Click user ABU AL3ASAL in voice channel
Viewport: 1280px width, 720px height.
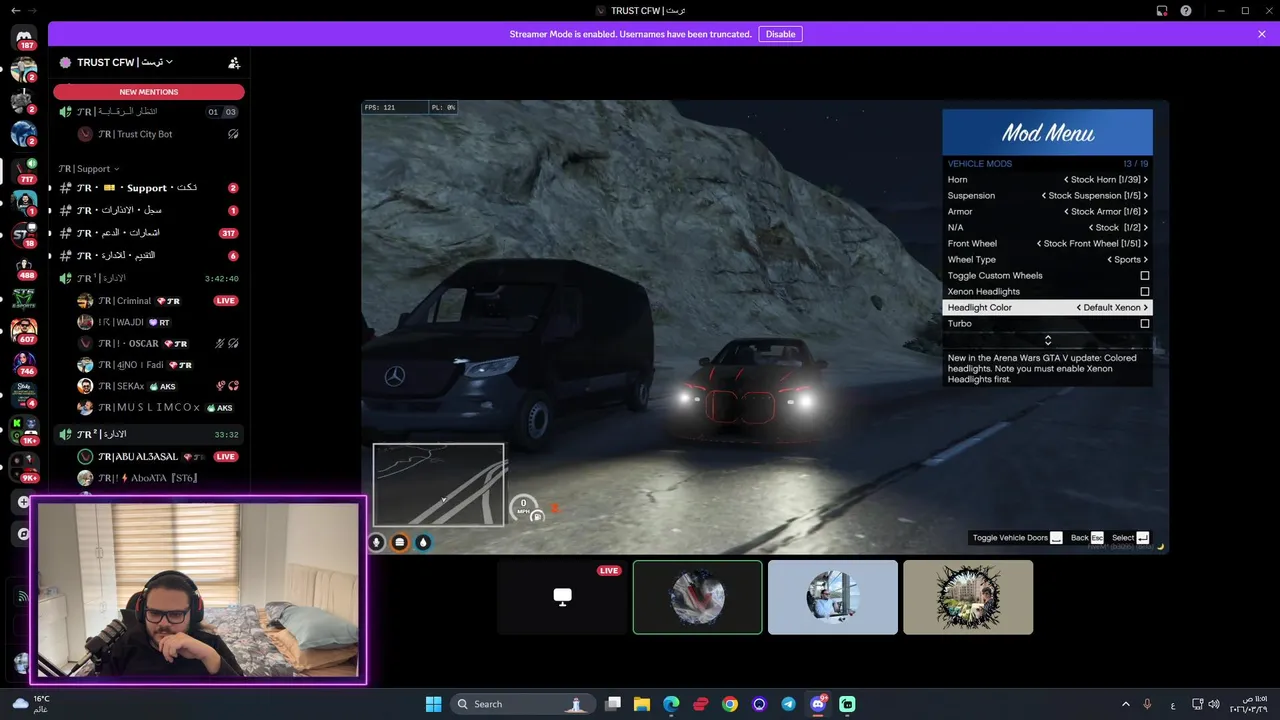tap(158, 456)
